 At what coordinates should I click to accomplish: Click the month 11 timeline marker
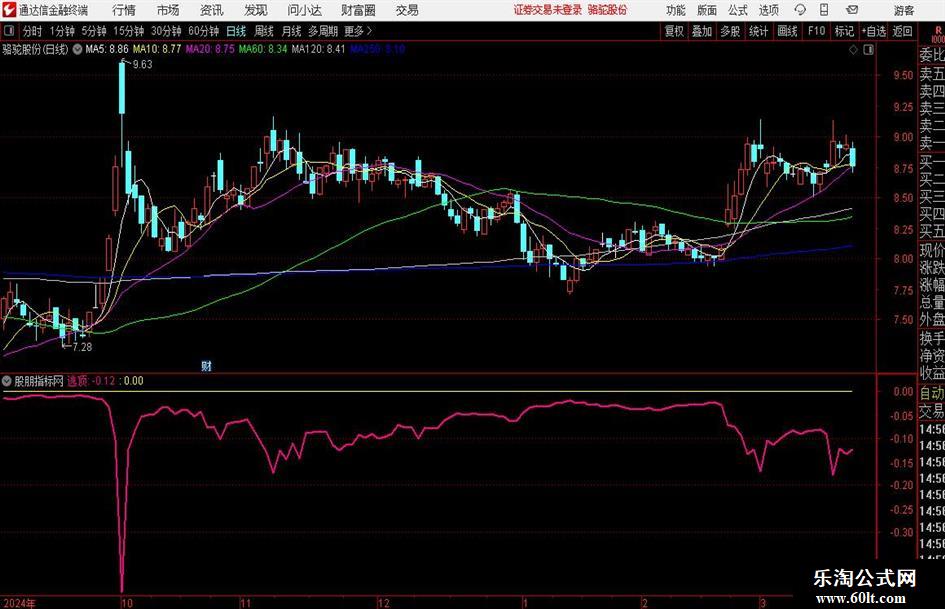click(245, 603)
